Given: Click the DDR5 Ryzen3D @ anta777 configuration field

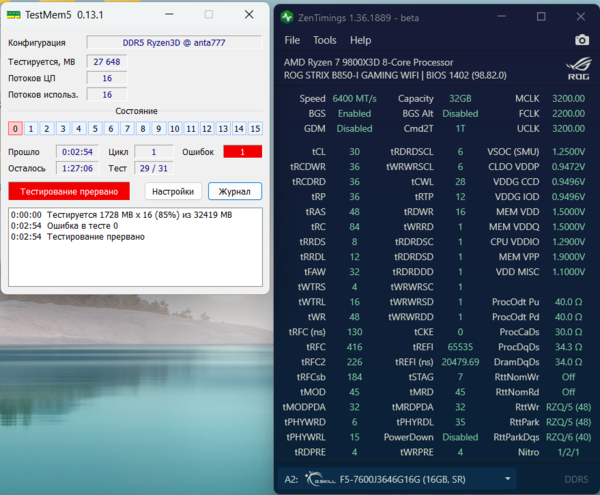Looking at the screenshot, I should click(174, 42).
